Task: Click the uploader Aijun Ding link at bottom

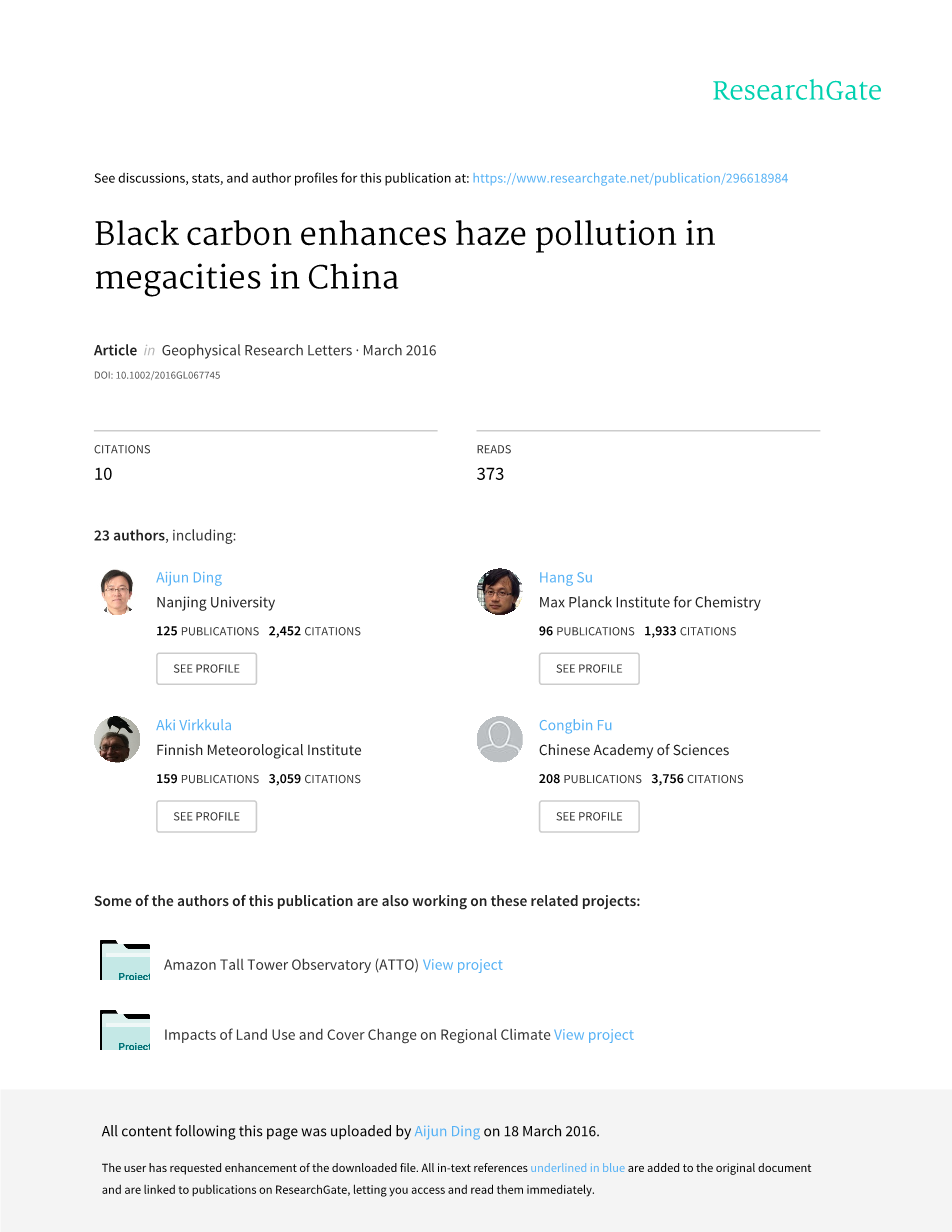Action: (447, 1131)
